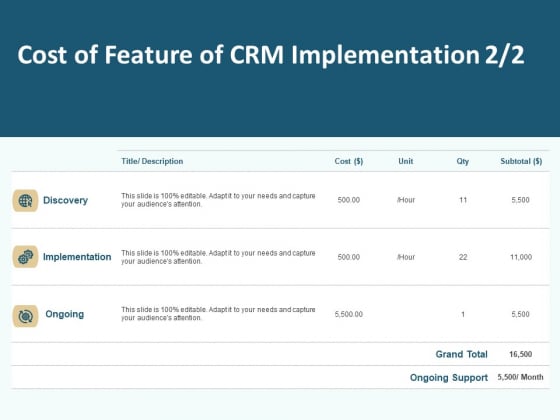Click the Ongoing refresh cycle icon

[x=25, y=316]
